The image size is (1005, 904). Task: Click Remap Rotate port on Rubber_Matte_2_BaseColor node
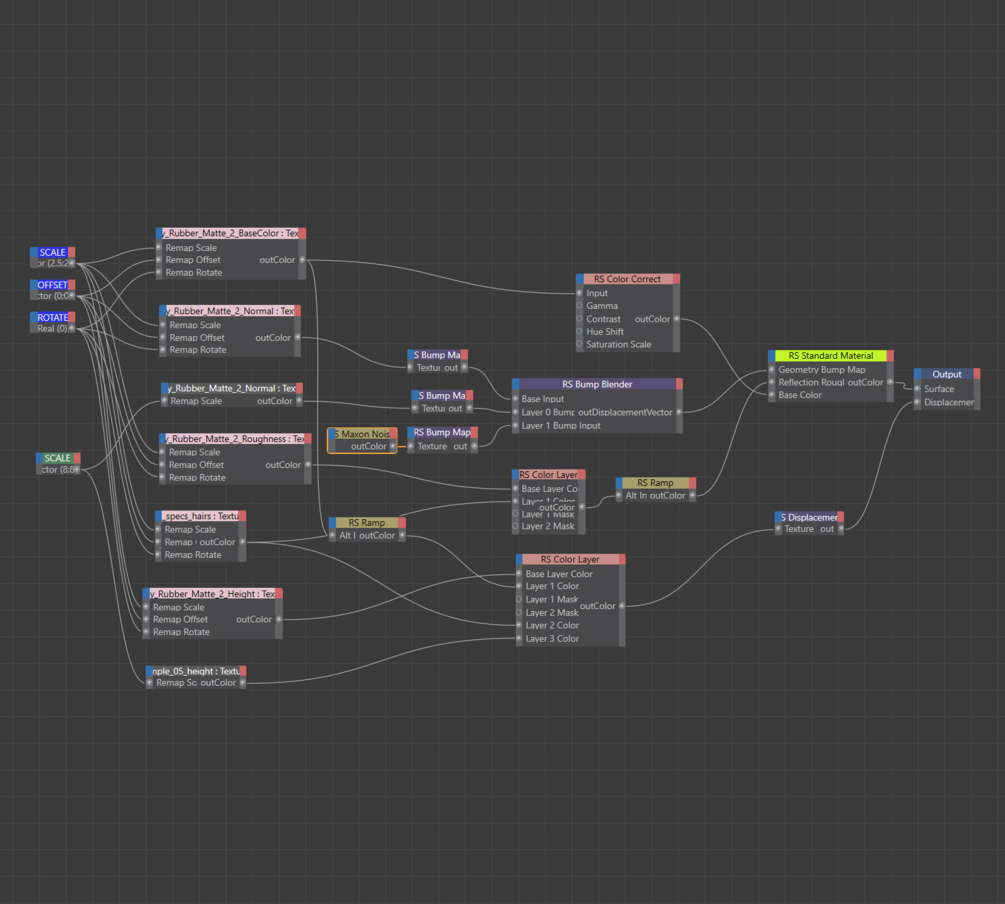[159, 272]
